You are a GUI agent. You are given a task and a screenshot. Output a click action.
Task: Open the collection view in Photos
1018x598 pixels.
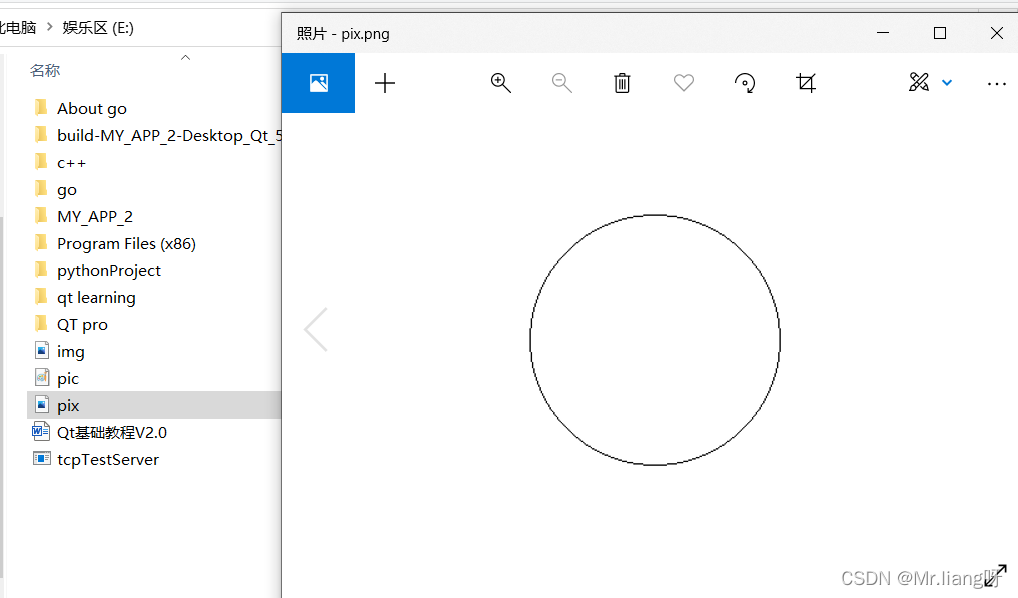tap(318, 83)
